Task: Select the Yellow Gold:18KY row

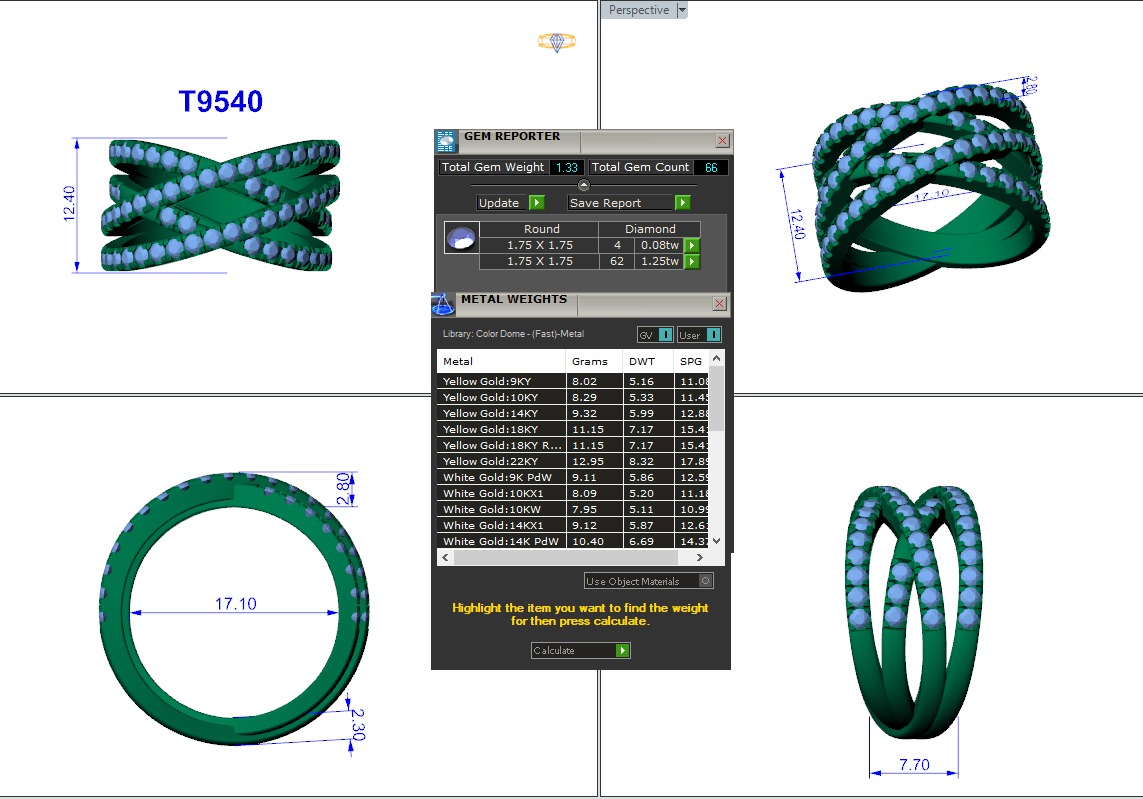Action: (573, 429)
